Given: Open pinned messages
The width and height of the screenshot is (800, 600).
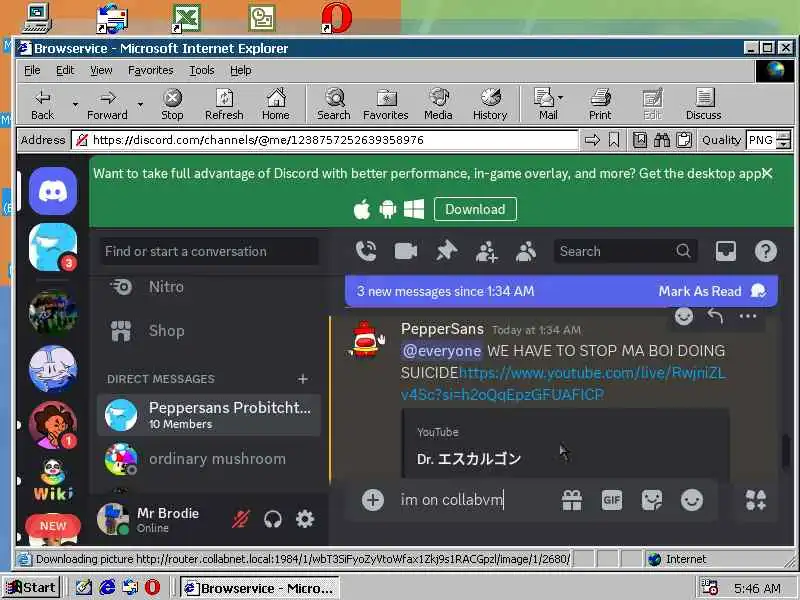Looking at the screenshot, I should [446, 251].
